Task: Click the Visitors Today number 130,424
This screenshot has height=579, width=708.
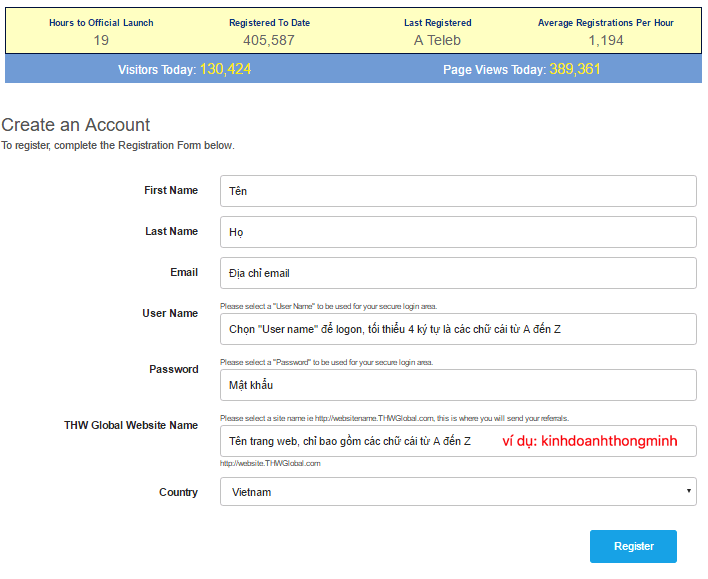Action: 225,69
